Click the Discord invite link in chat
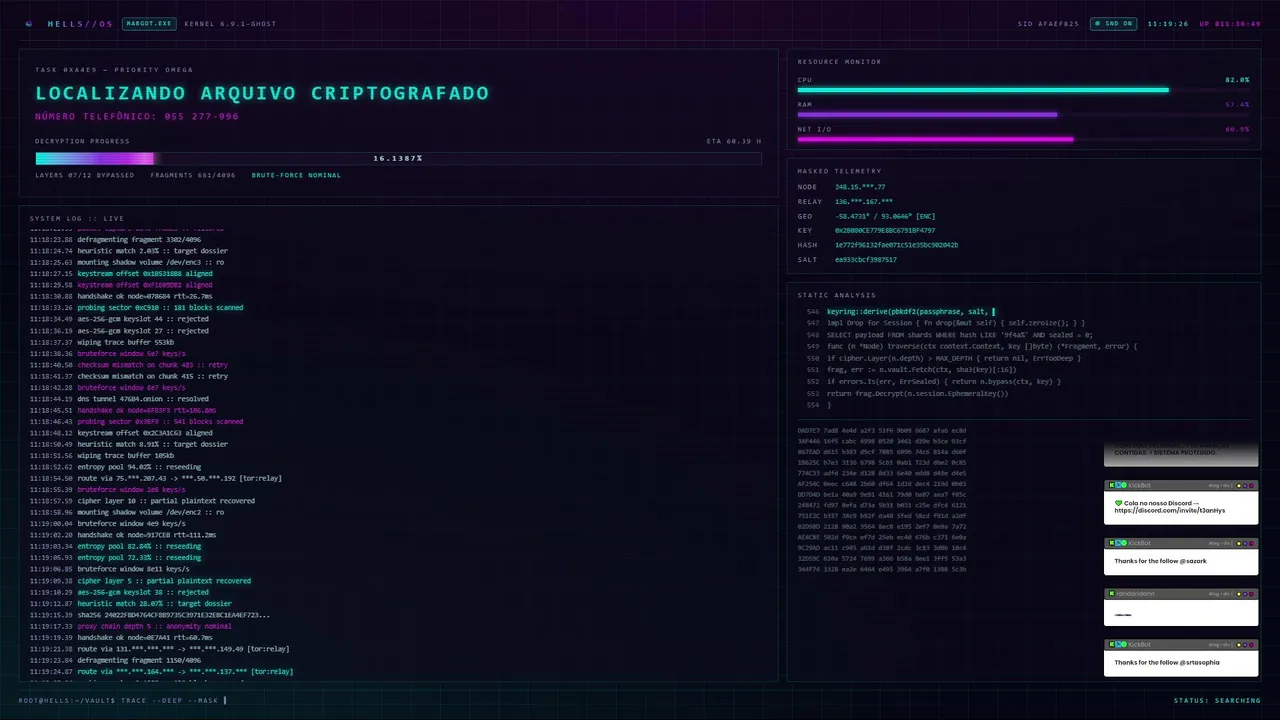The width and height of the screenshot is (1280, 720). [1169, 510]
